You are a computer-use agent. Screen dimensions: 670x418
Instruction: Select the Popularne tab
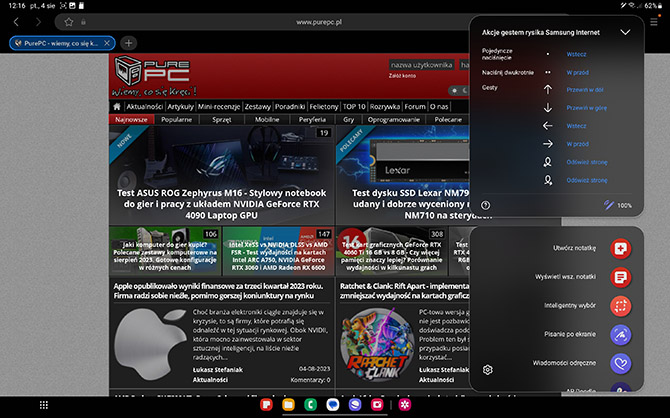pyautogui.click(x=176, y=120)
